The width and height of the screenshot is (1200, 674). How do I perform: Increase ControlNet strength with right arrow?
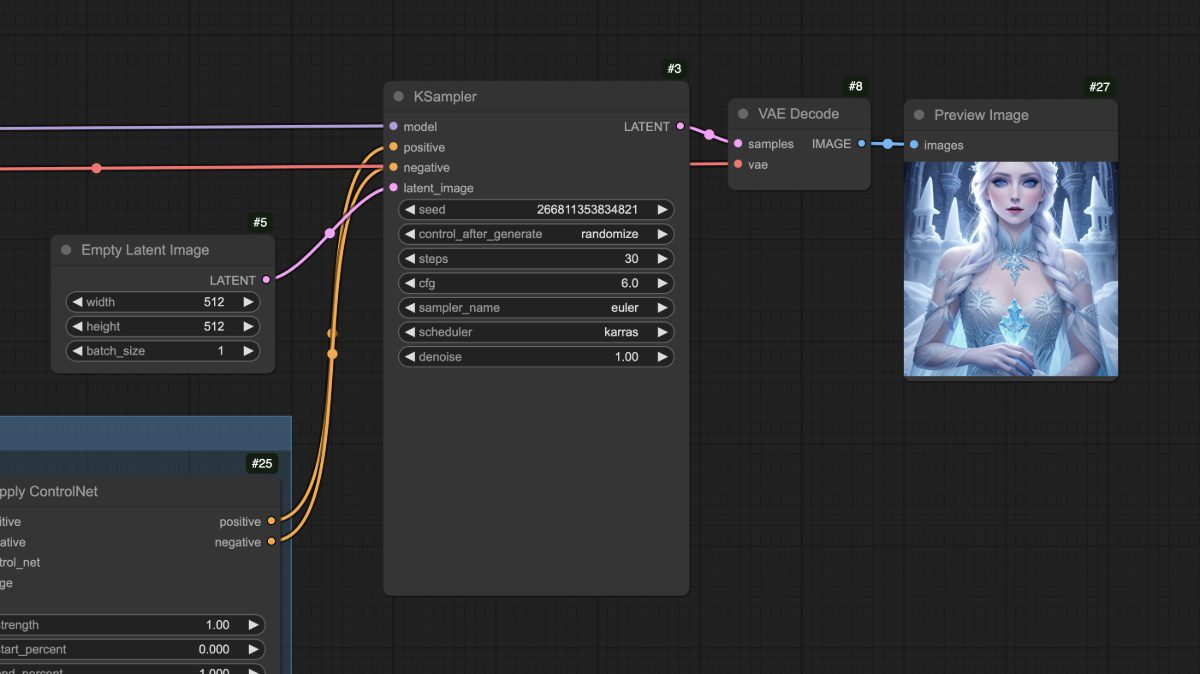[253, 625]
